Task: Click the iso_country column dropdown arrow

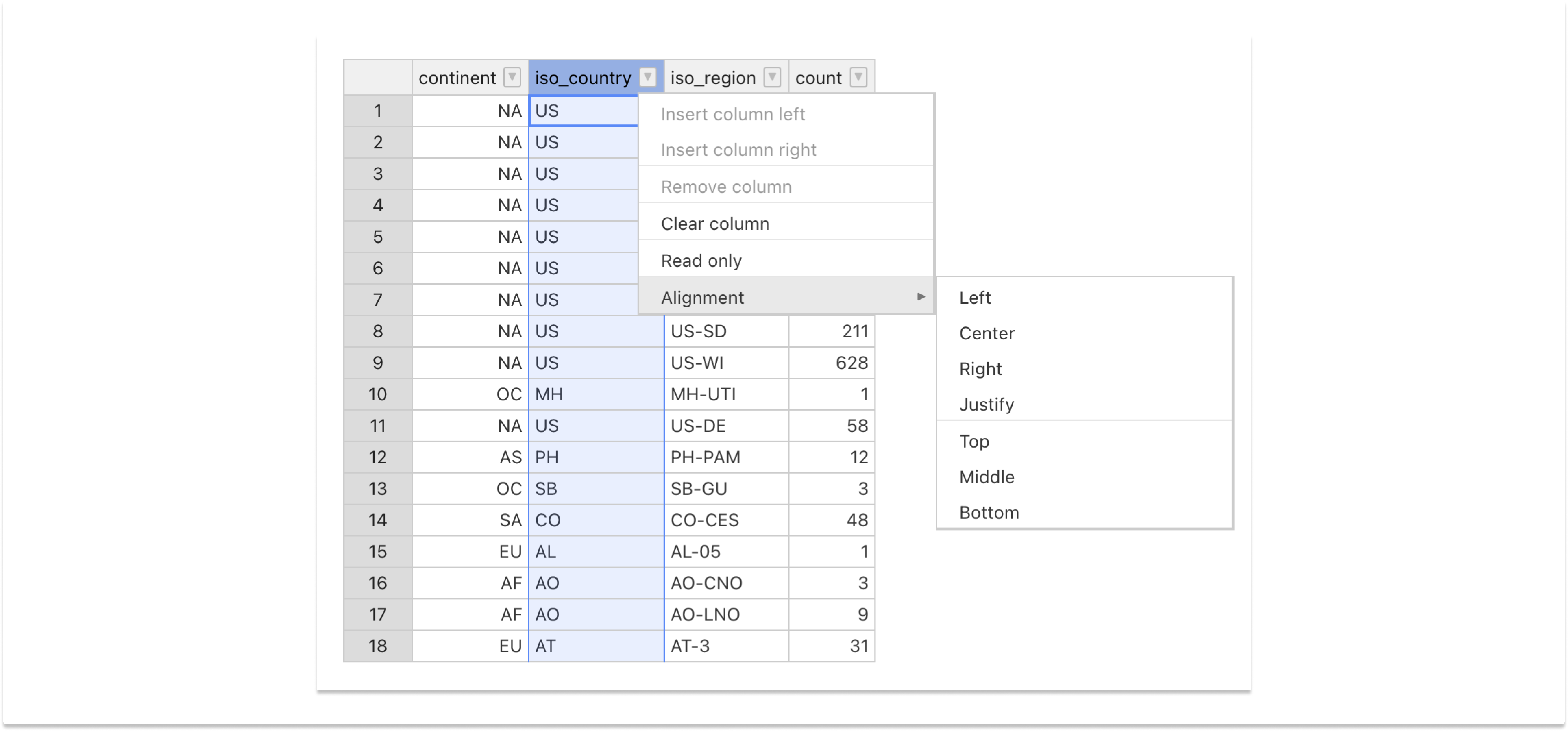Action: [648, 77]
